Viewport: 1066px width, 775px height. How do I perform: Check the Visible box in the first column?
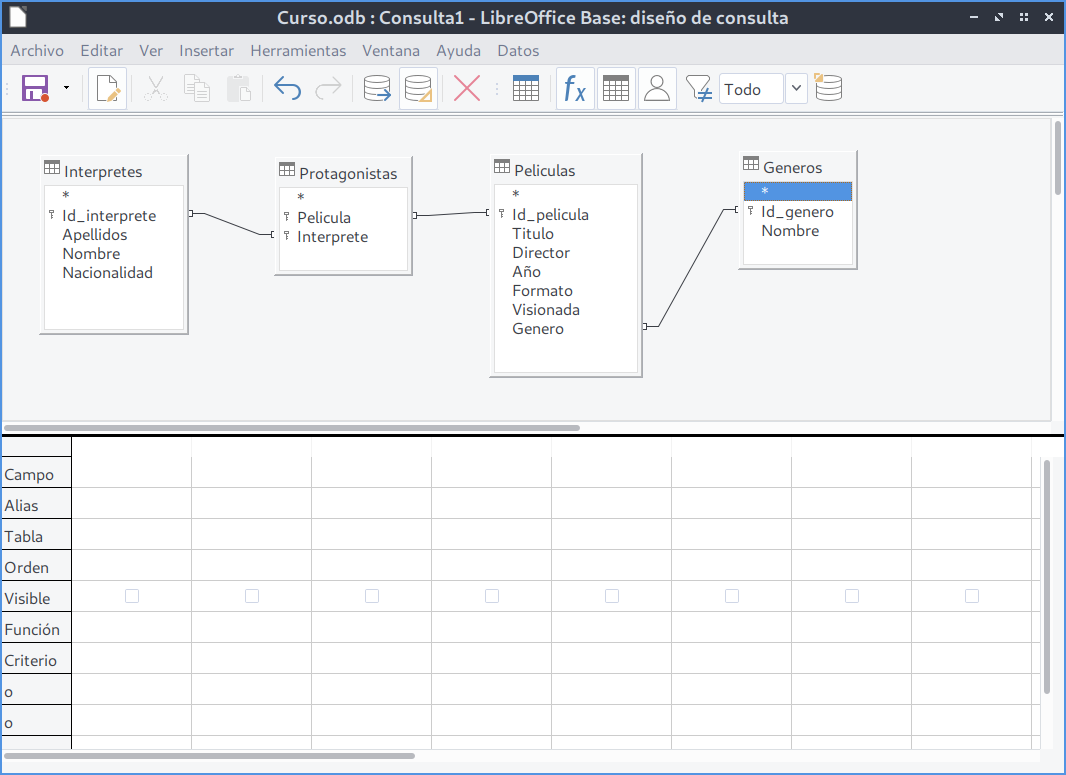[x=132, y=596]
